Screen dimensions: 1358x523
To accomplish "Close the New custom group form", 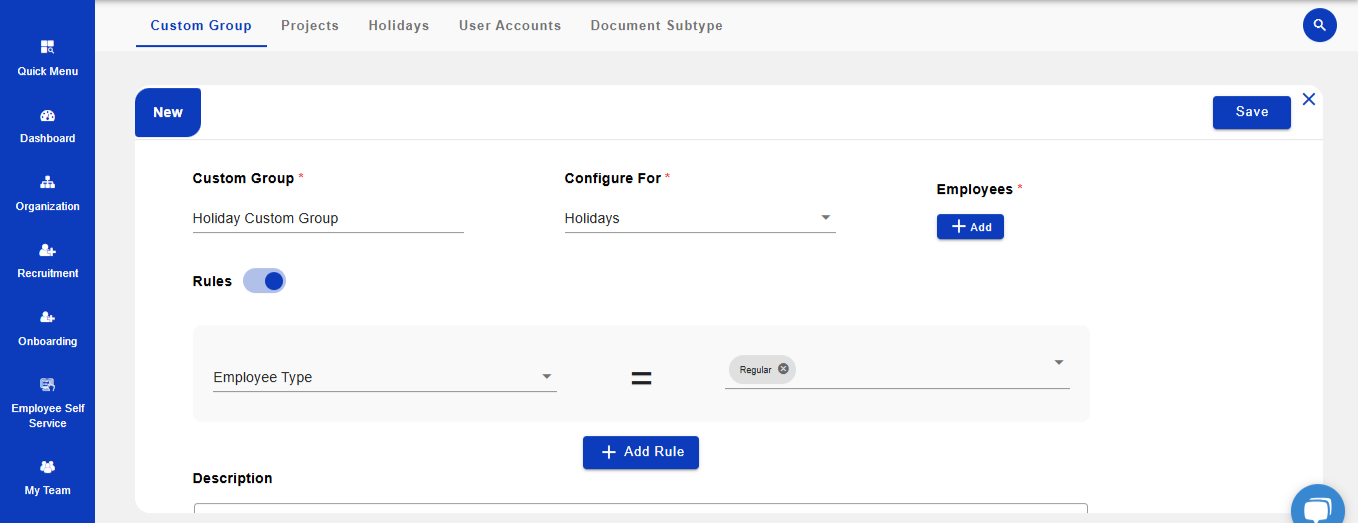I will (1308, 99).
